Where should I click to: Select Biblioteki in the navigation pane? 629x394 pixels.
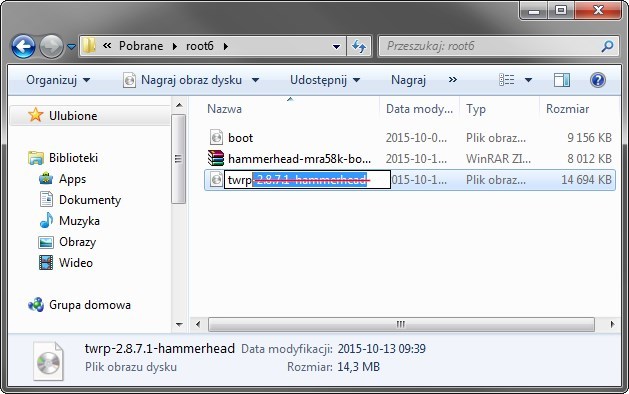73,158
